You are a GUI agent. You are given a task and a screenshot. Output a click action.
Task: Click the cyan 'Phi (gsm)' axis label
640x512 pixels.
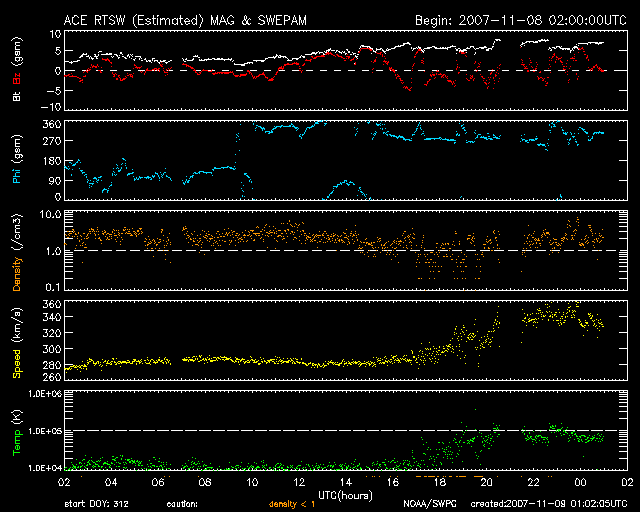[17, 159]
